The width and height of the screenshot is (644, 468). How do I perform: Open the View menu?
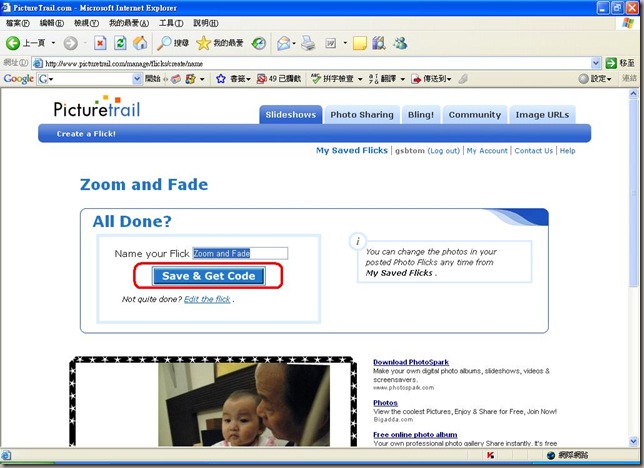(86, 23)
